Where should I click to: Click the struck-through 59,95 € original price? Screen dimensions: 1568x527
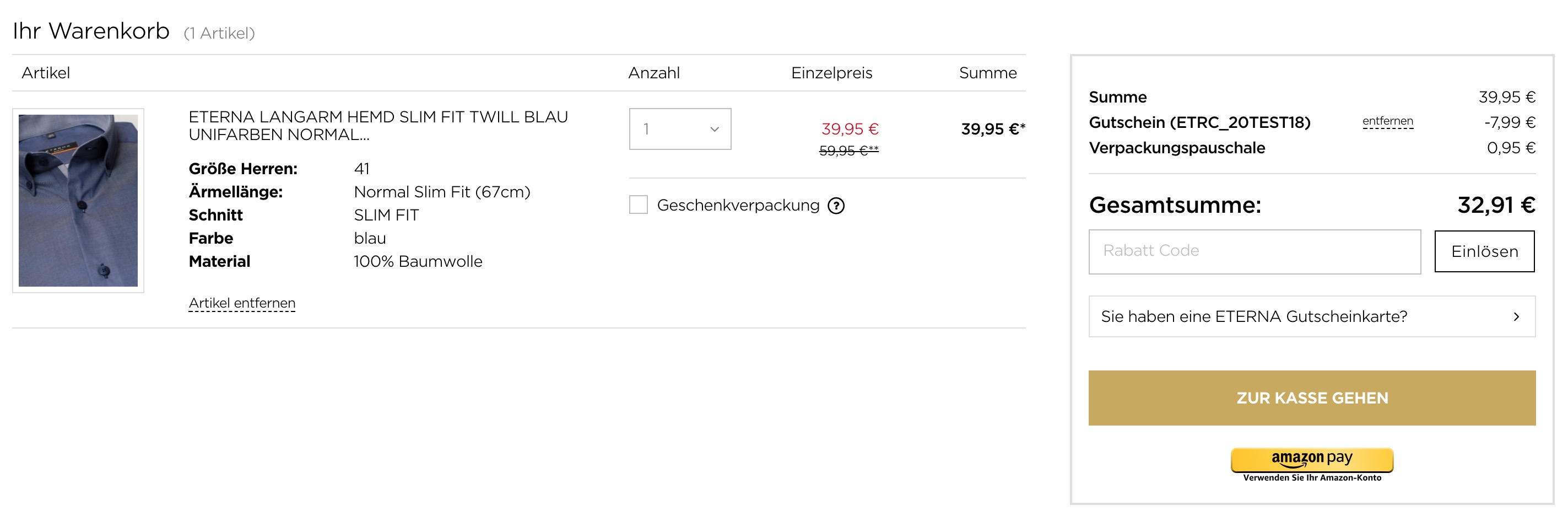click(x=848, y=150)
